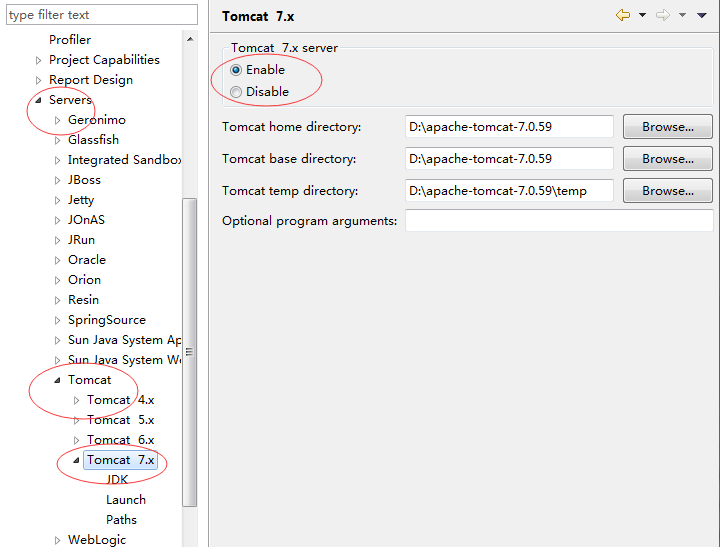
Task: Click the Tomcat home directory field
Action: tap(509, 127)
